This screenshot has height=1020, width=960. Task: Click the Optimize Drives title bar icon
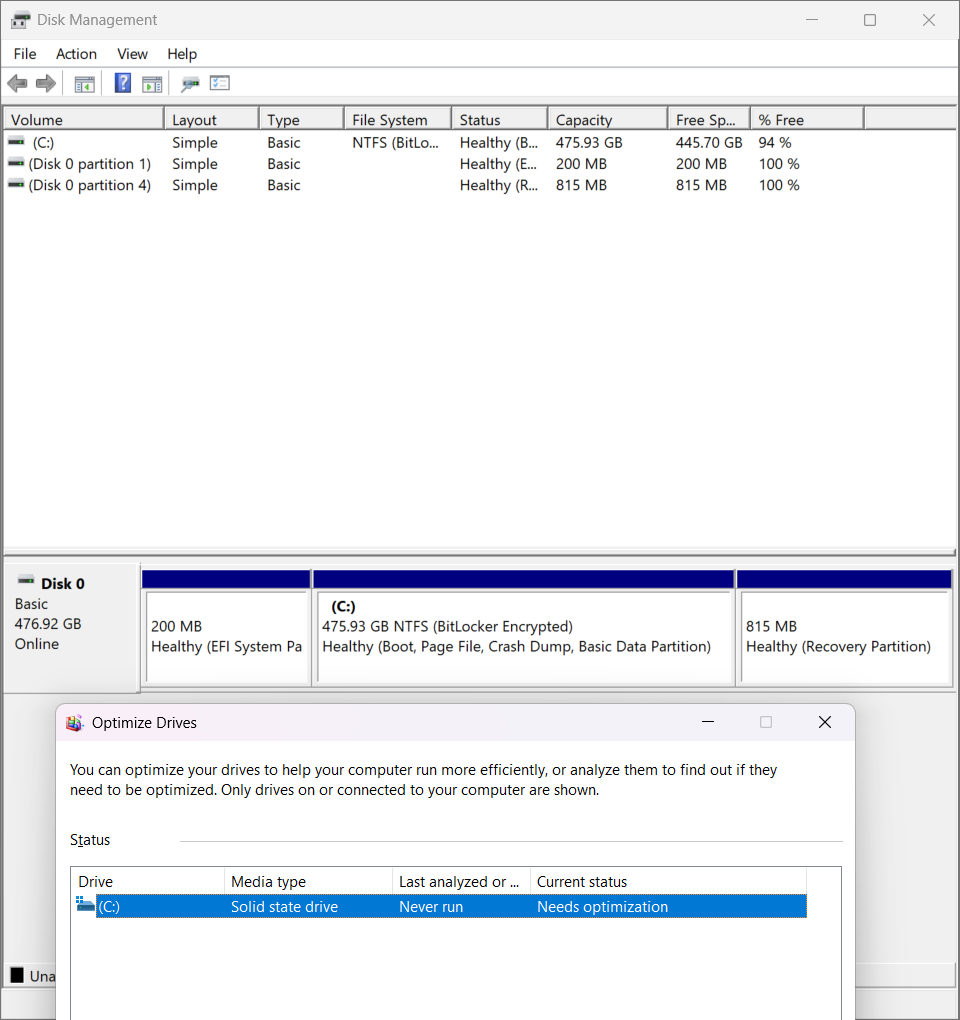point(75,723)
